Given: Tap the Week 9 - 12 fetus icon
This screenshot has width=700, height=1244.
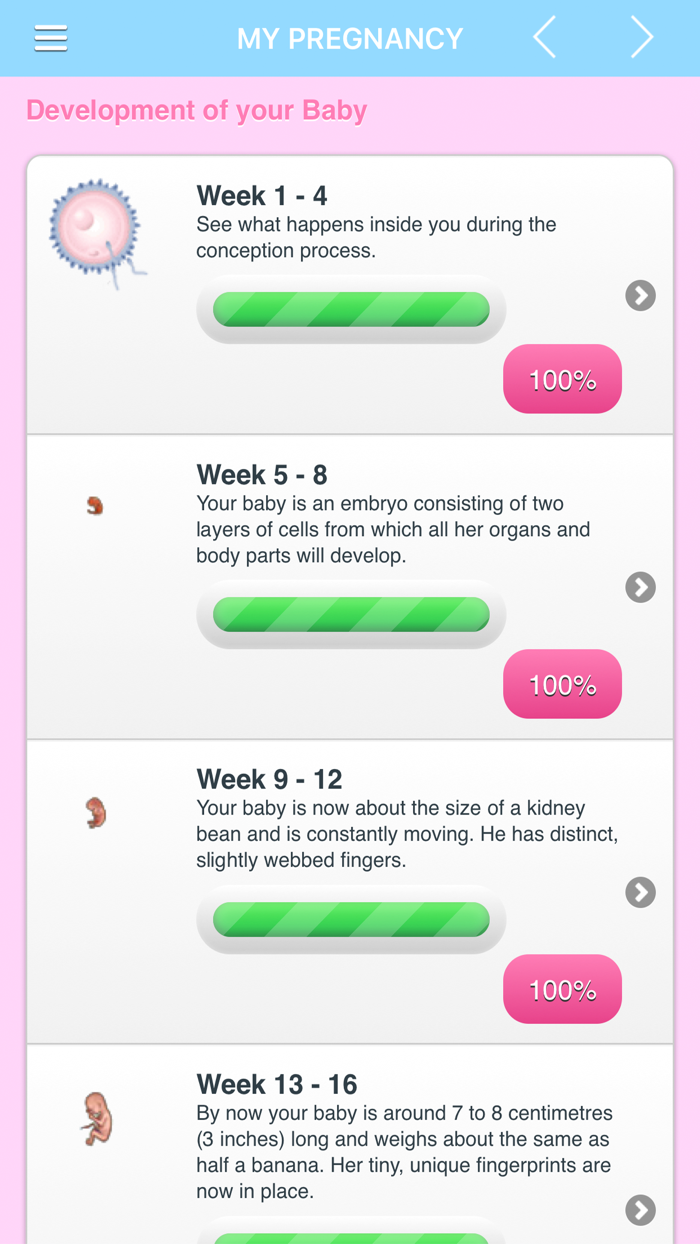Looking at the screenshot, I should tap(96, 812).
